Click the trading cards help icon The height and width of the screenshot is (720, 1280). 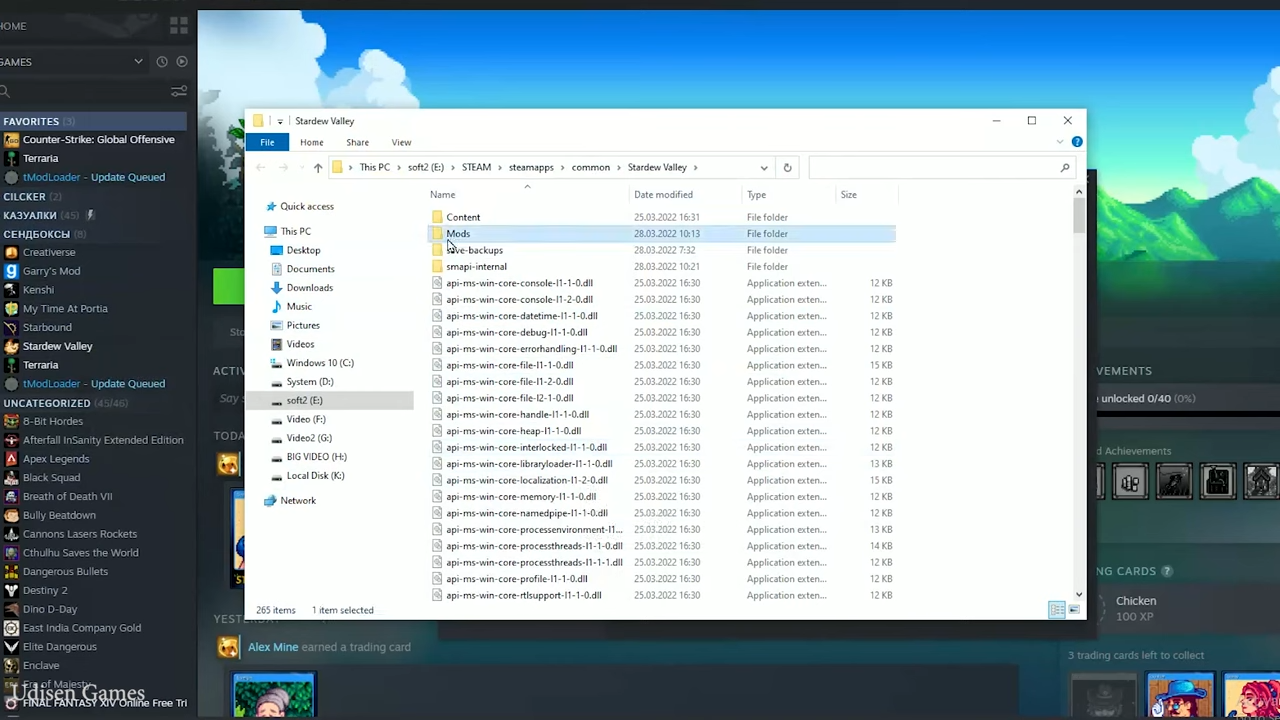1166,571
